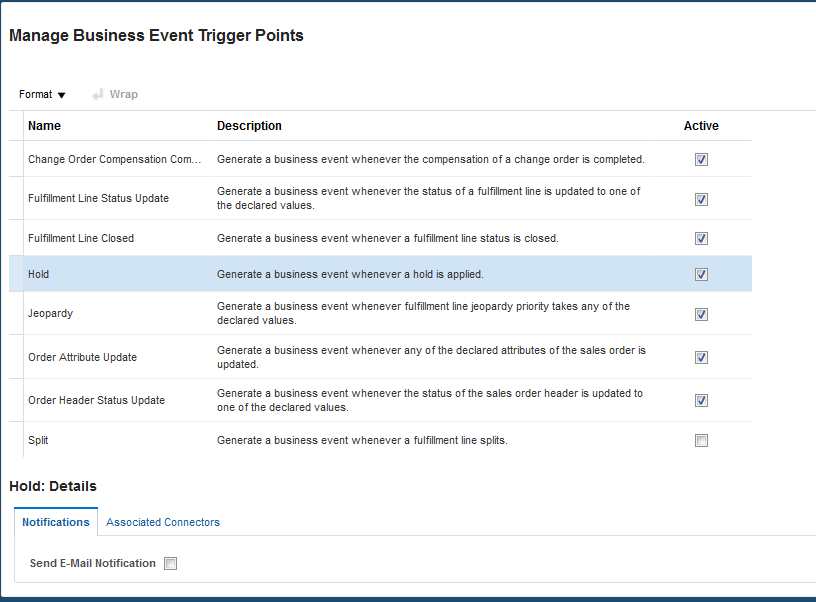Open the Format dropdown menu

coord(42,94)
